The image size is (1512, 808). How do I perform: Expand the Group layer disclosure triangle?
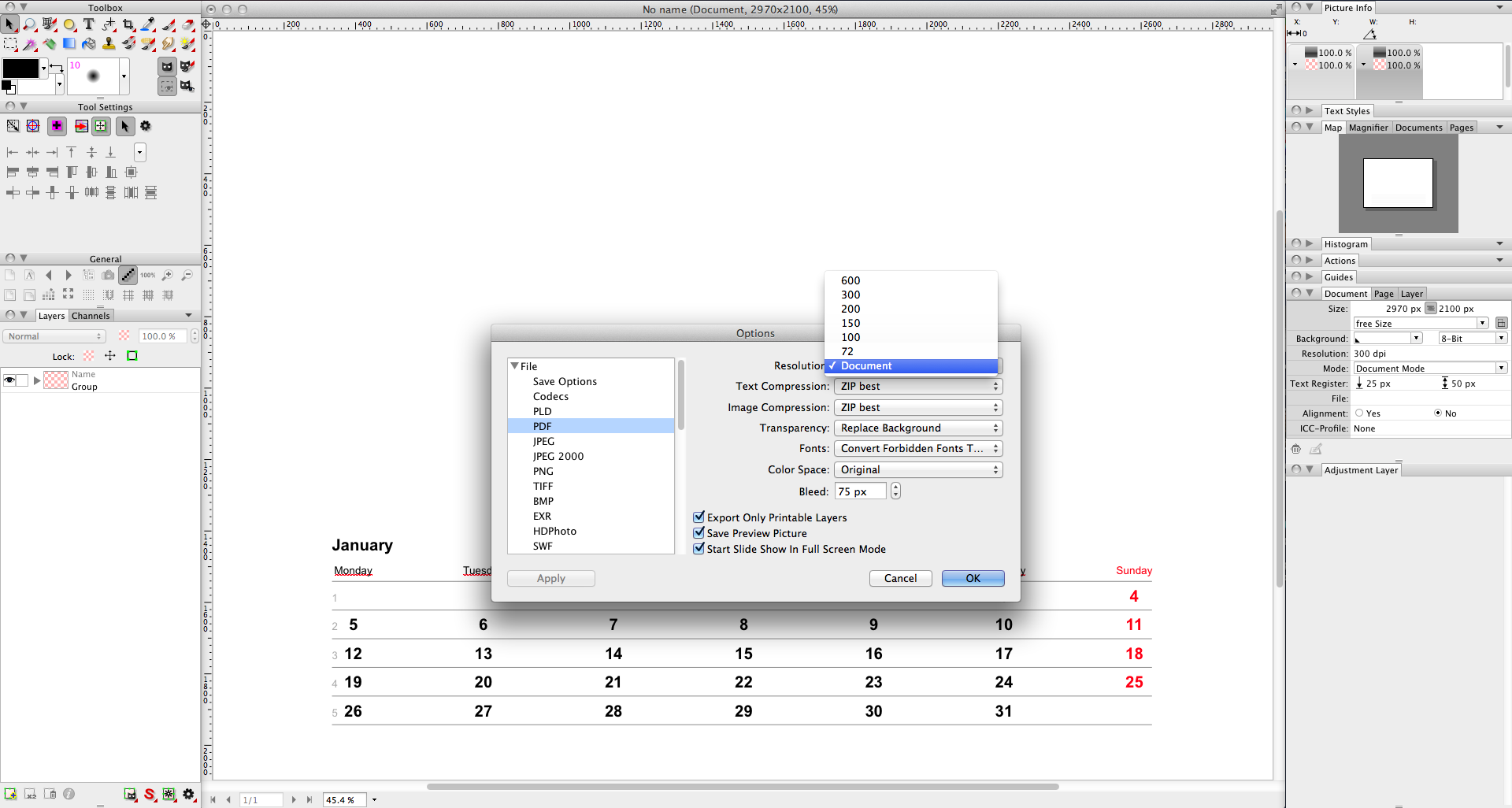(x=36, y=380)
